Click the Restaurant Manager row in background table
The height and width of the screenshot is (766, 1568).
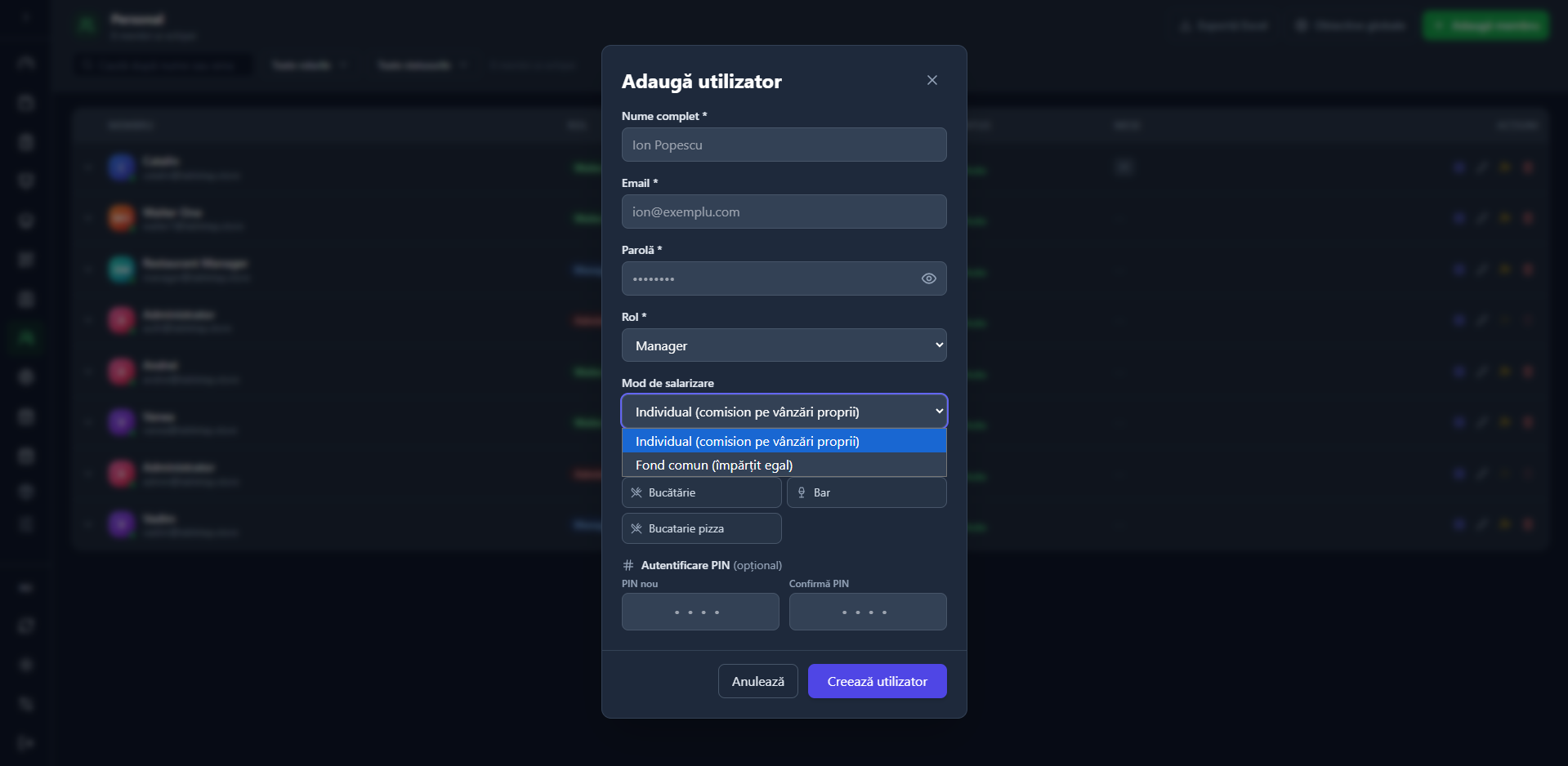tap(809, 269)
